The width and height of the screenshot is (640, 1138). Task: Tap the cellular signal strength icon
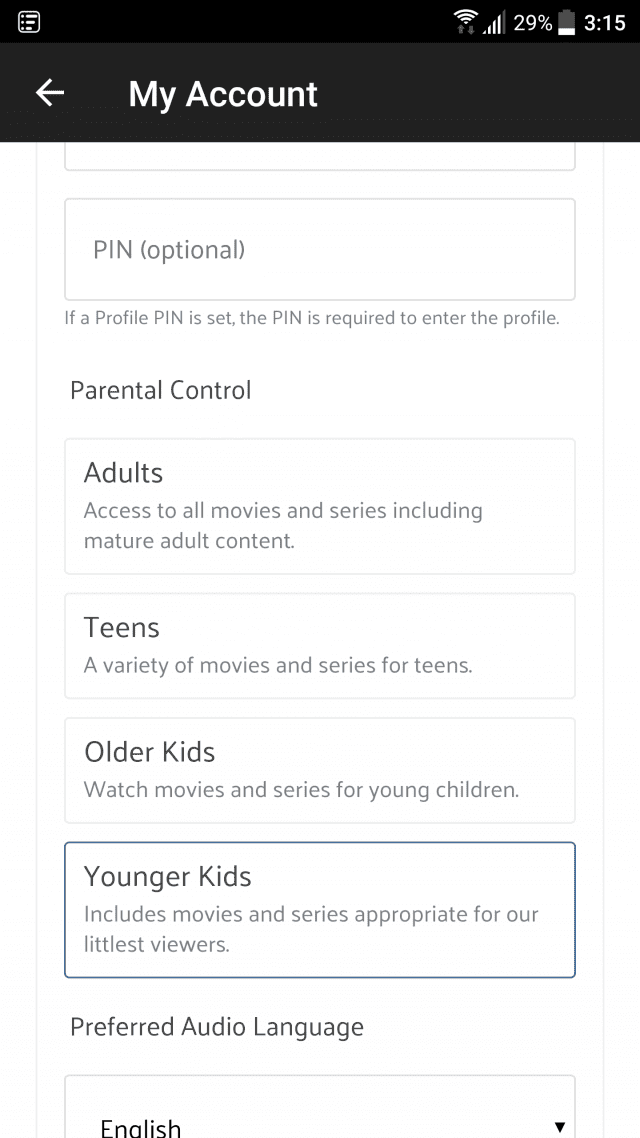pos(493,23)
